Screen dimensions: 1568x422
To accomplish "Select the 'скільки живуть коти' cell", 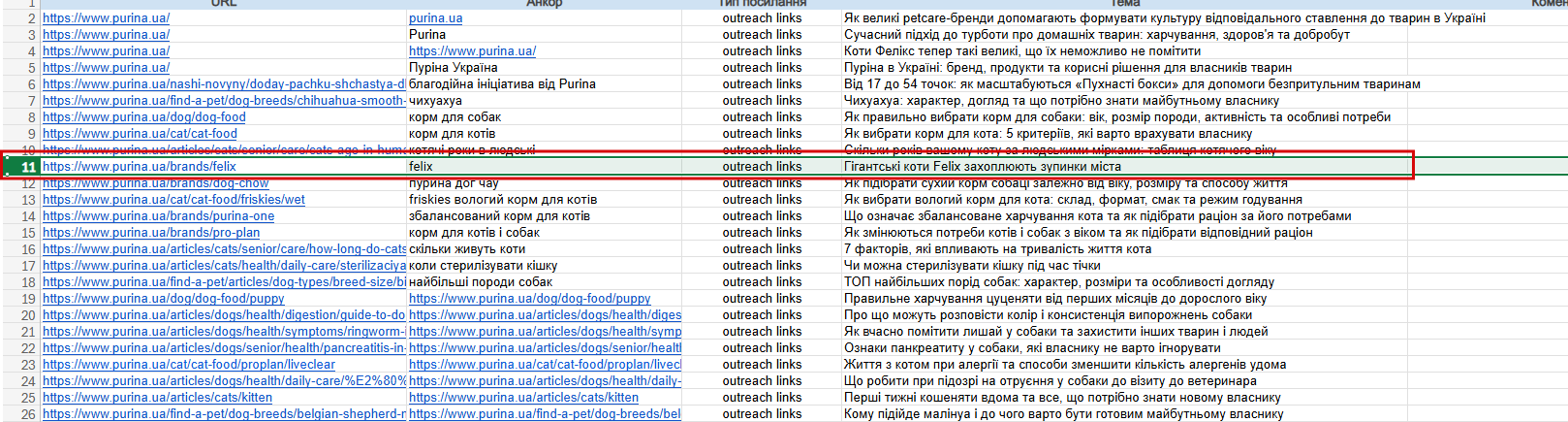I will point(544,249).
